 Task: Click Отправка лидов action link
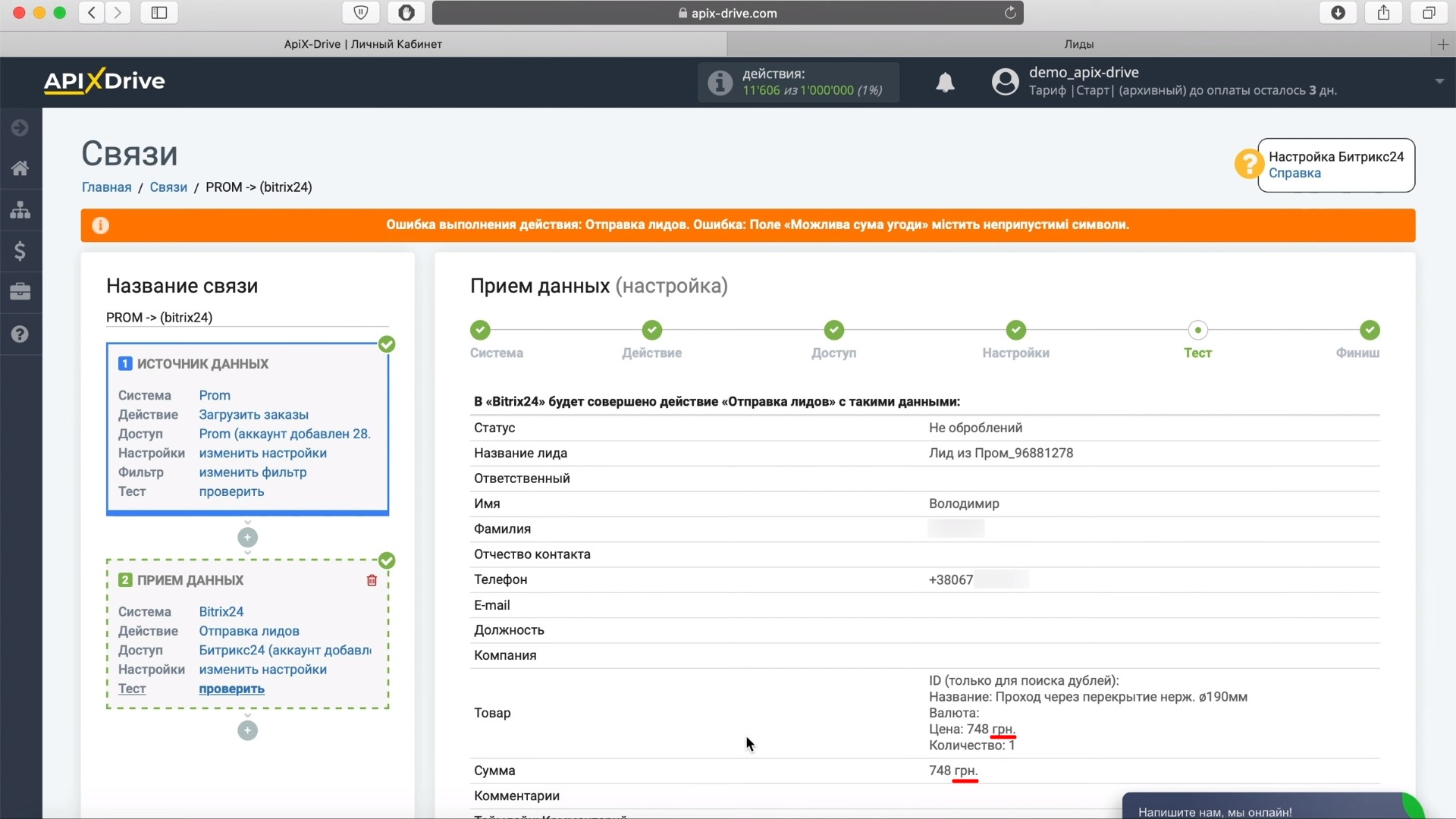pyautogui.click(x=249, y=631)
